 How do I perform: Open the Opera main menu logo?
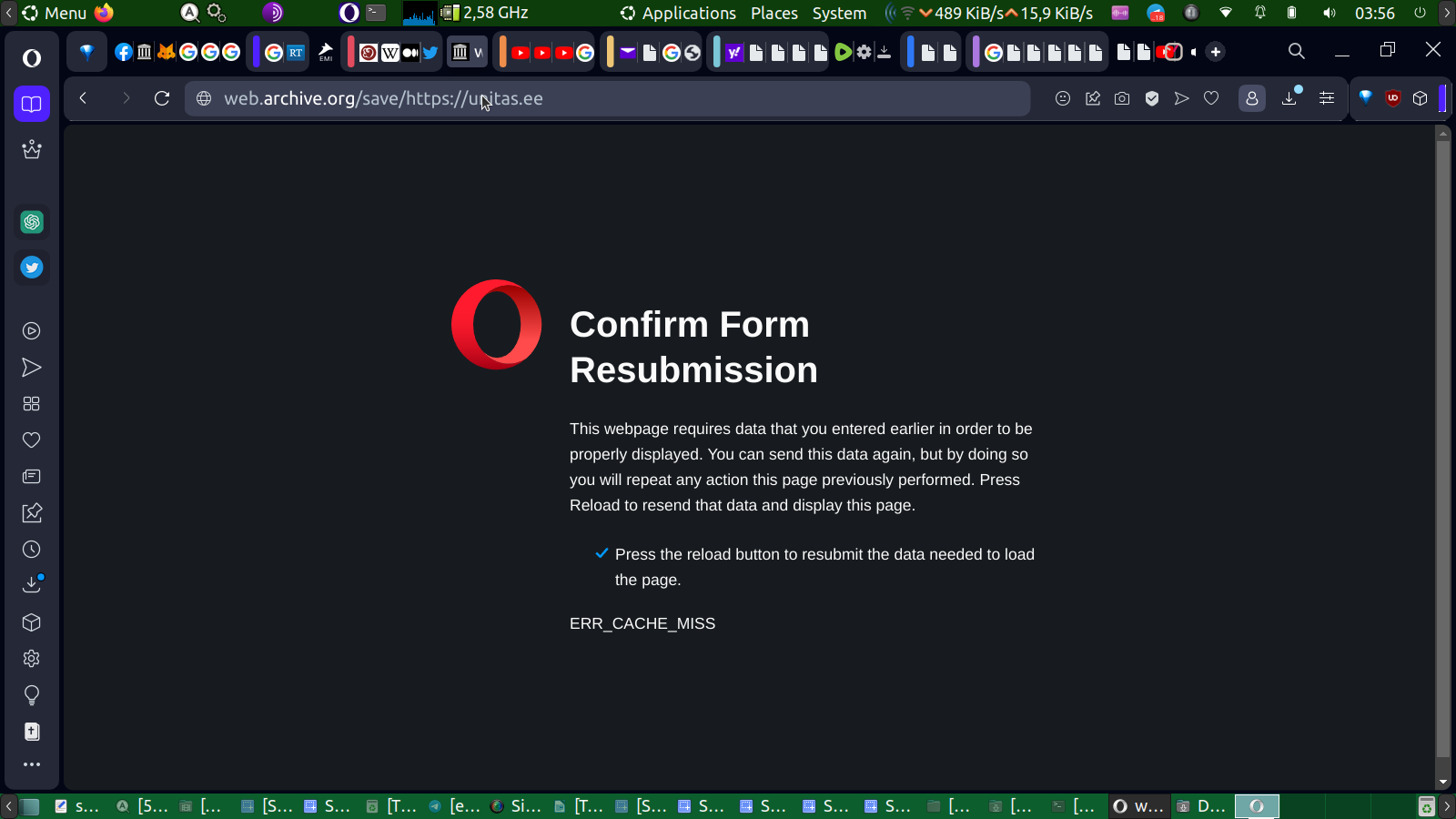(x=32, y=58)
